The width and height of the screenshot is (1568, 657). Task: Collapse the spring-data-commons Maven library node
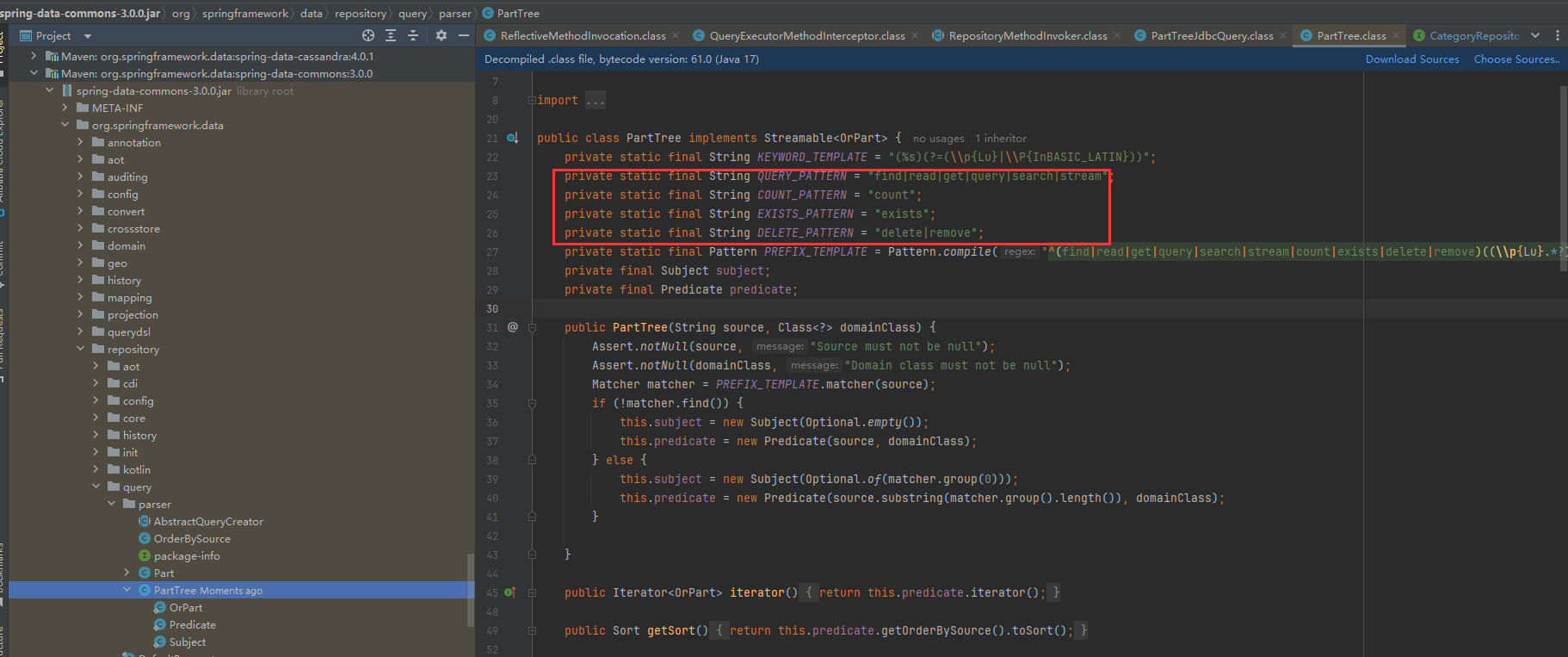[x=34, y=73]
